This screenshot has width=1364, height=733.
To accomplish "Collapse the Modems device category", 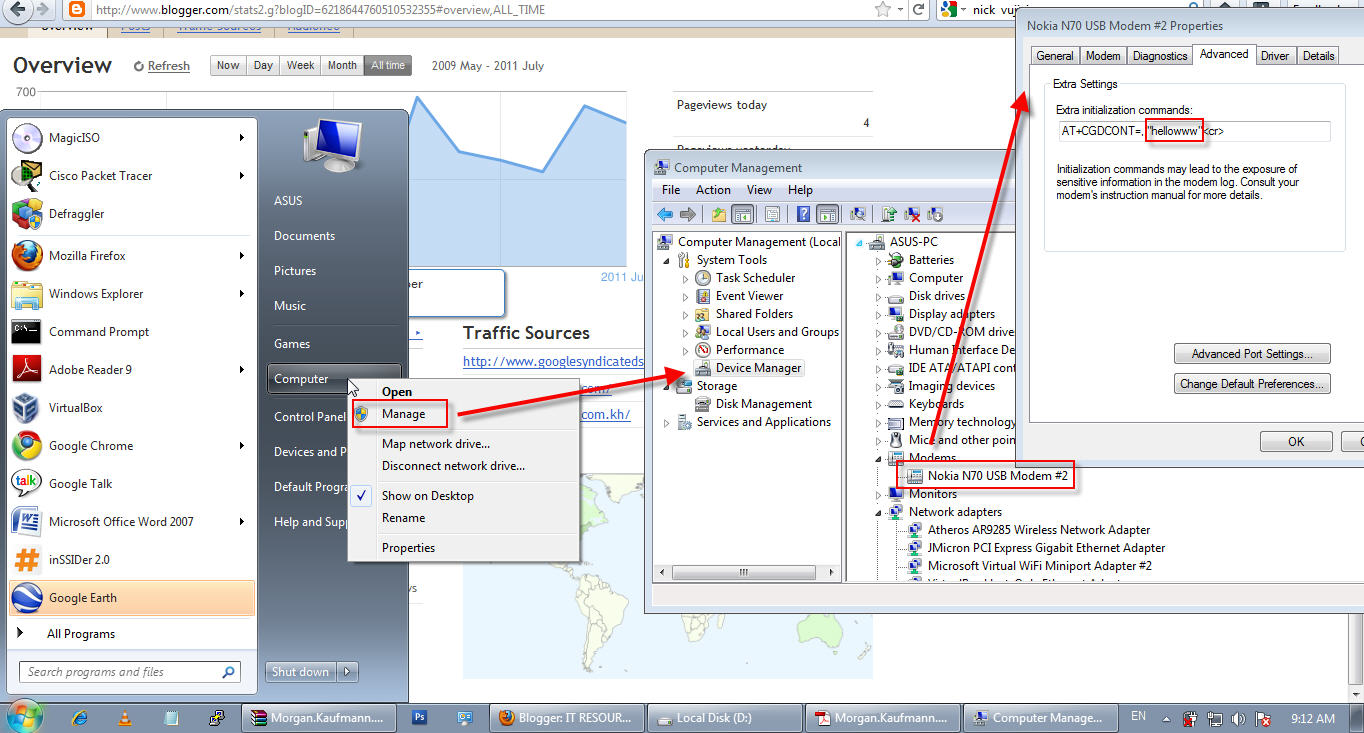I will point(880,458).
